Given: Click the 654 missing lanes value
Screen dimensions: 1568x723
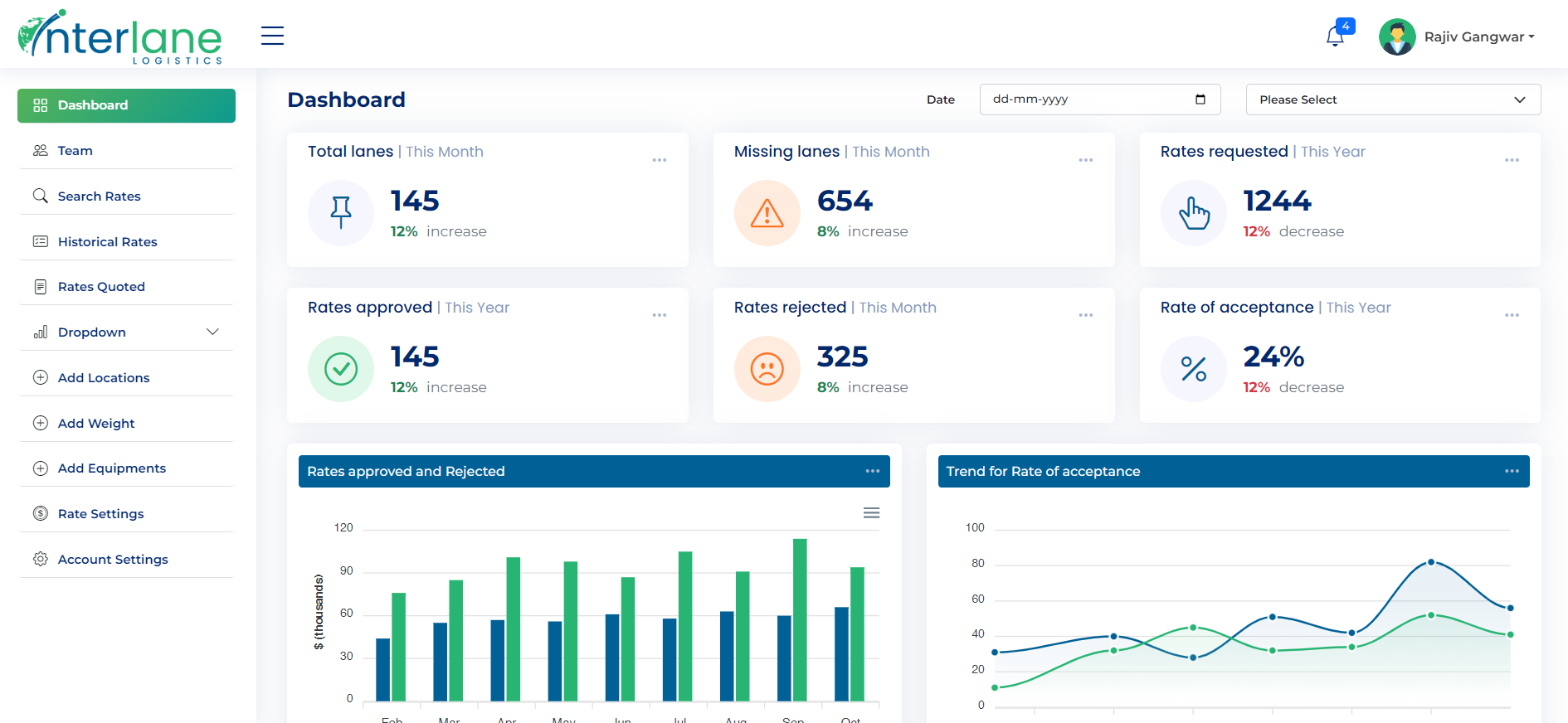Looking at the screenshot, I should coord(845,201).
